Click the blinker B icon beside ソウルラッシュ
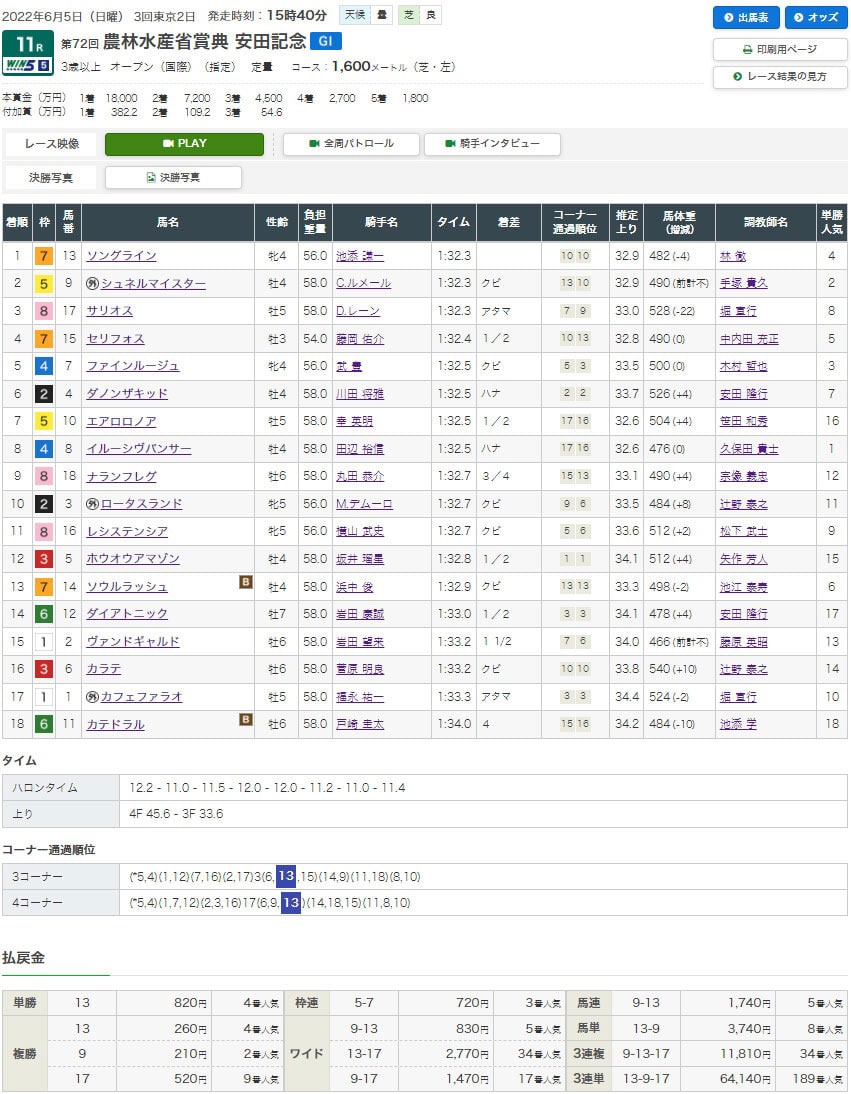This screenshot has height=1094, width=851. tap(246, 581)
